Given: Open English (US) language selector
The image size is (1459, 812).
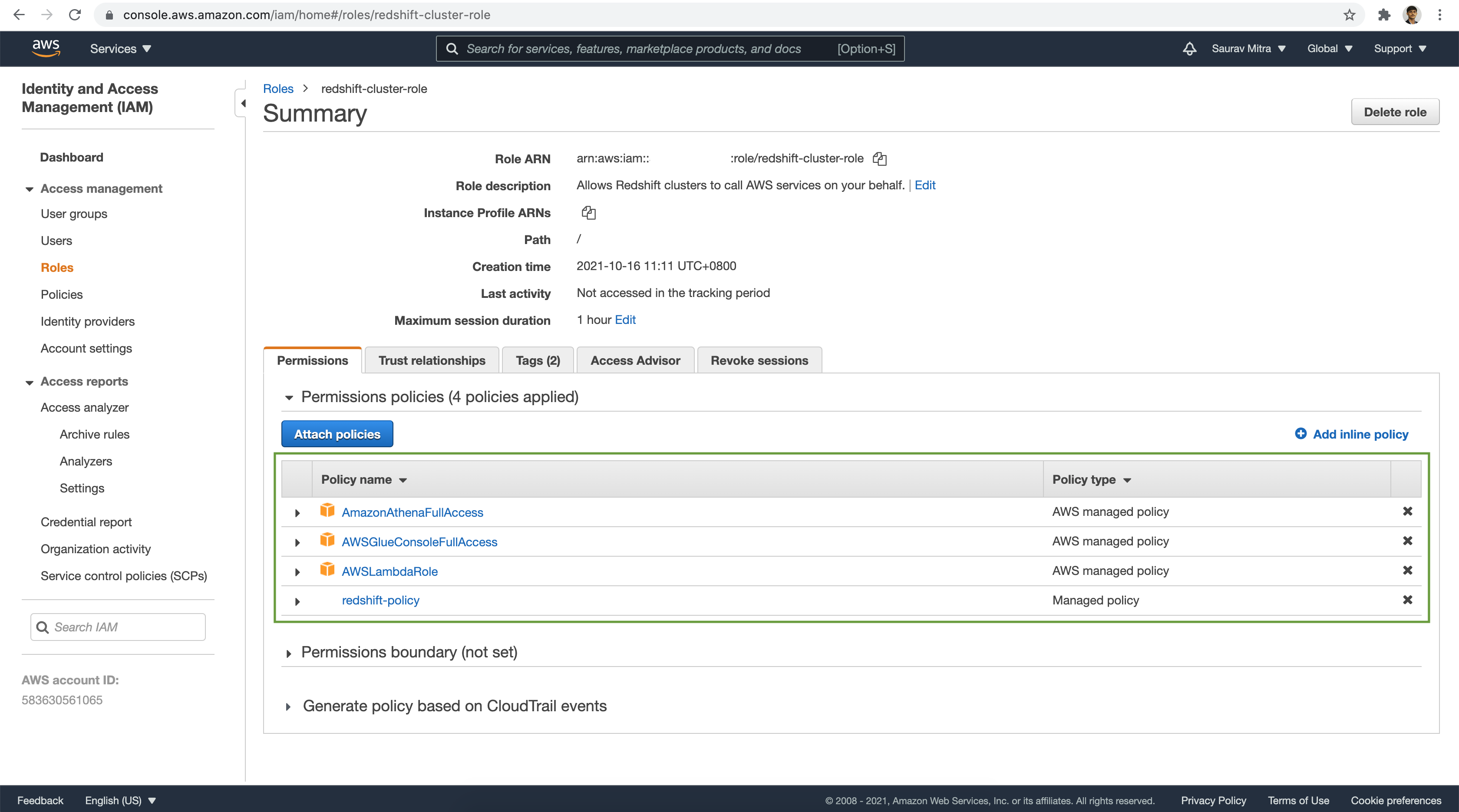Looking at the screenshot, I should tap(120, 800).
